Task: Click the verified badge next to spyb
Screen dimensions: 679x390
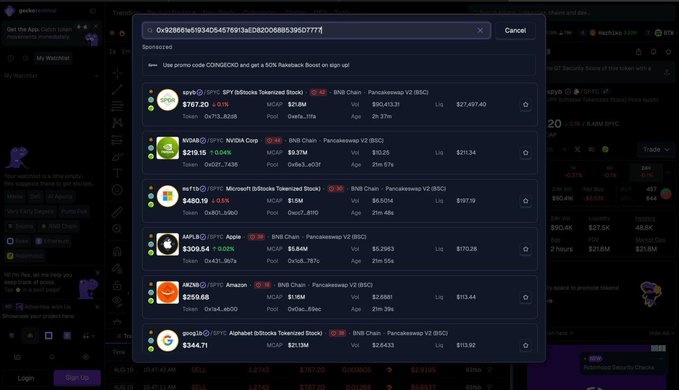Action: (x=200, y=92)
